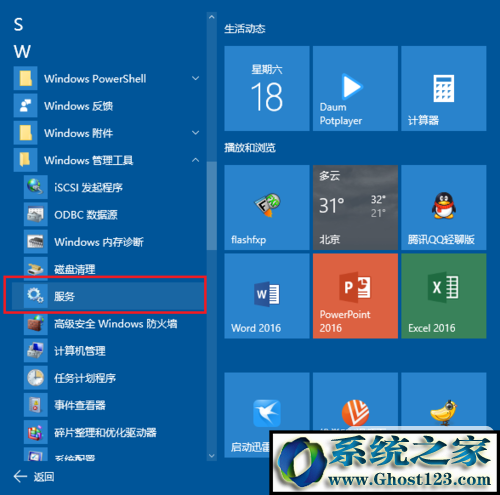Open the Word 2016 tile

pyautogui.click(x=267, y=296)
